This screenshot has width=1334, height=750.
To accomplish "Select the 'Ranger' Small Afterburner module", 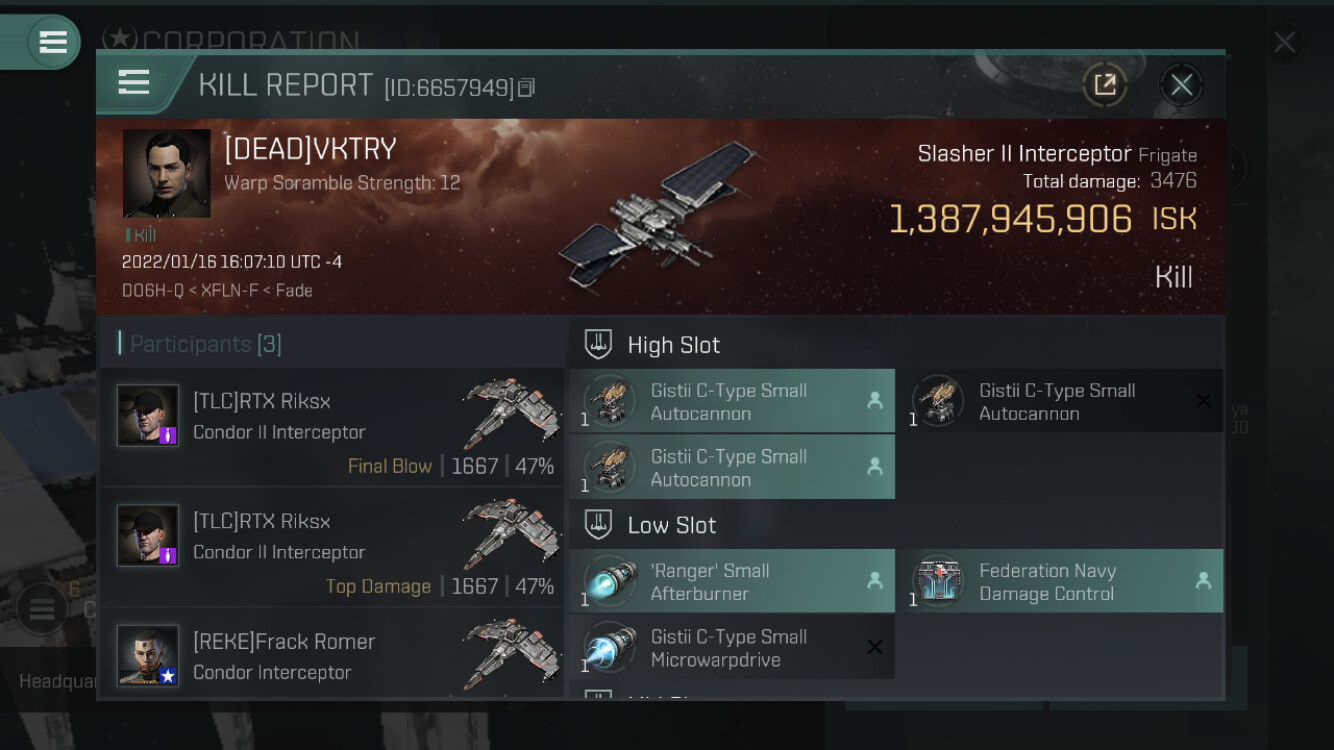I will coord(732,581).
